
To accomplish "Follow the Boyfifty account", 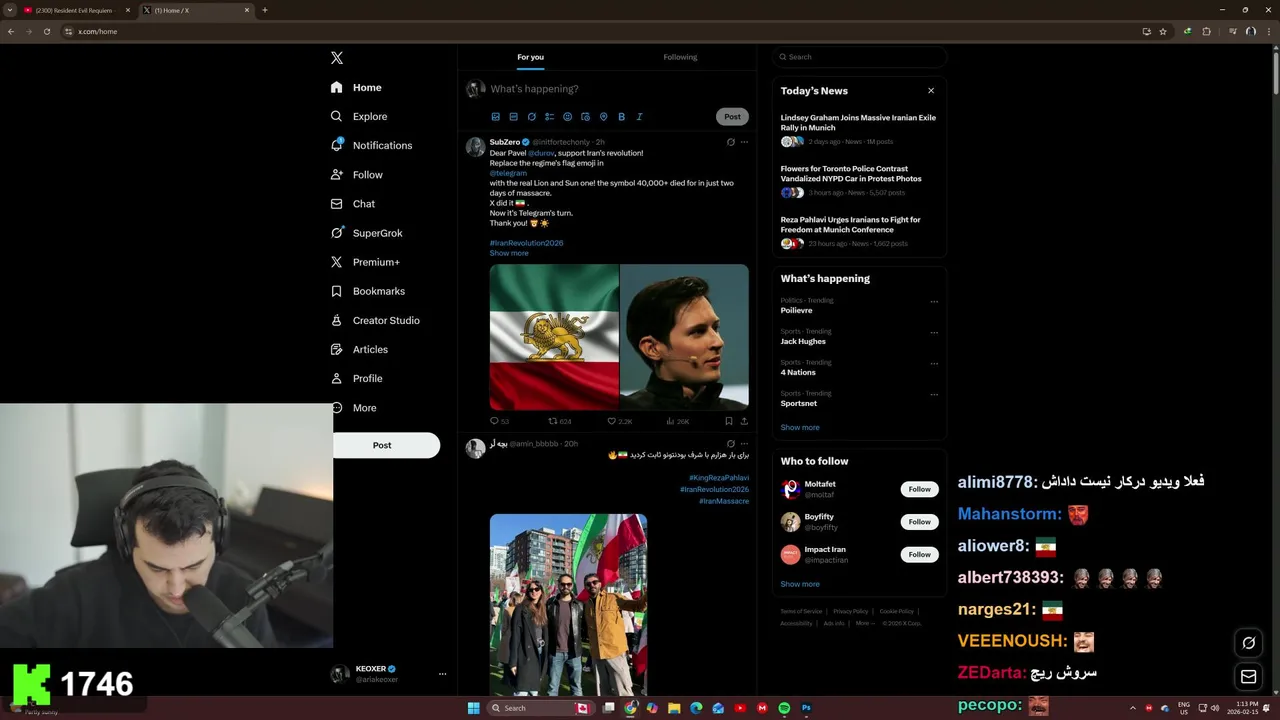I will 919,522.
